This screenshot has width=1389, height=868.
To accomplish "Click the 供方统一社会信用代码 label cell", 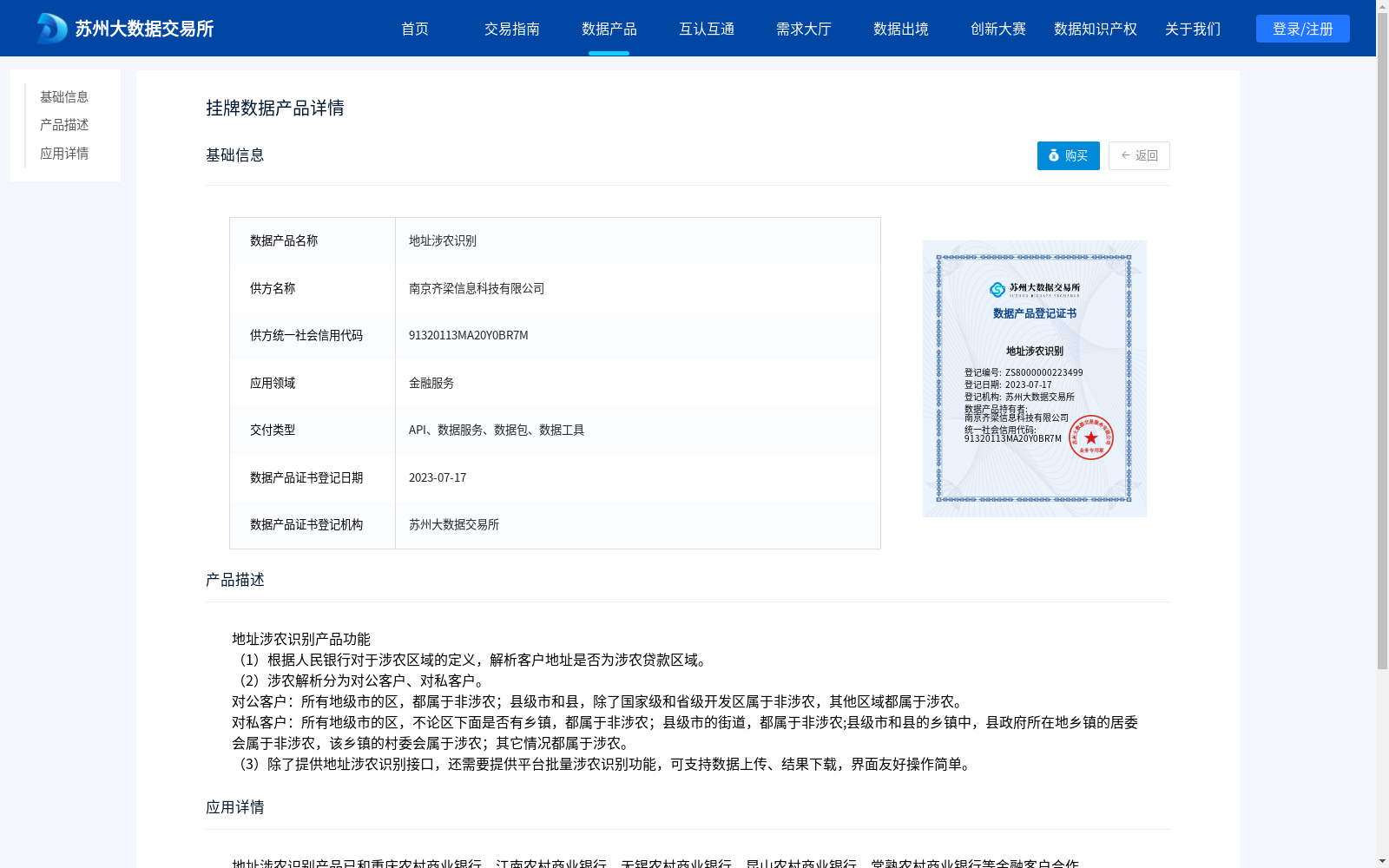I will pos(313,336).
